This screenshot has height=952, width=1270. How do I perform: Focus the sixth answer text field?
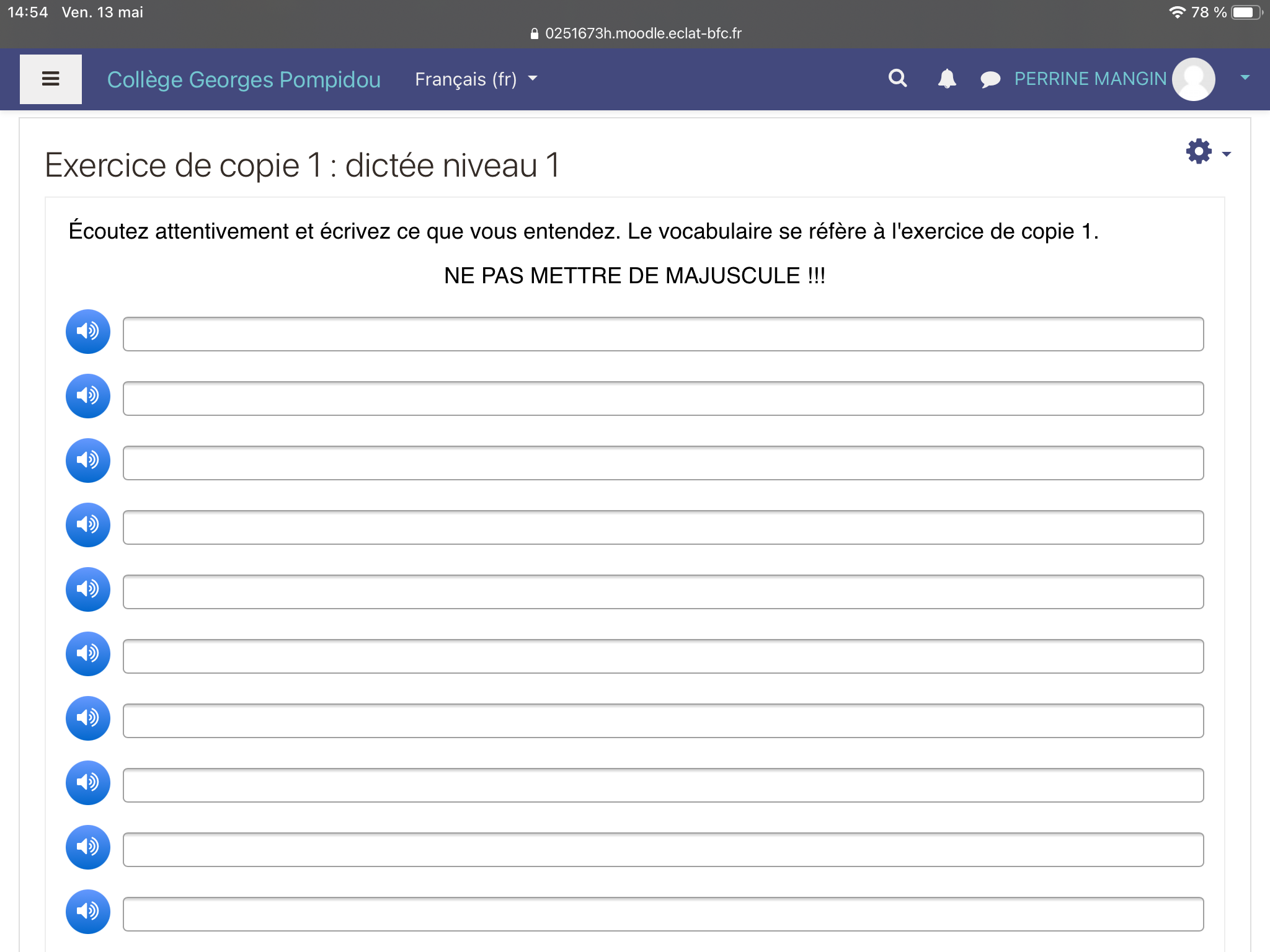pos(663,656)
